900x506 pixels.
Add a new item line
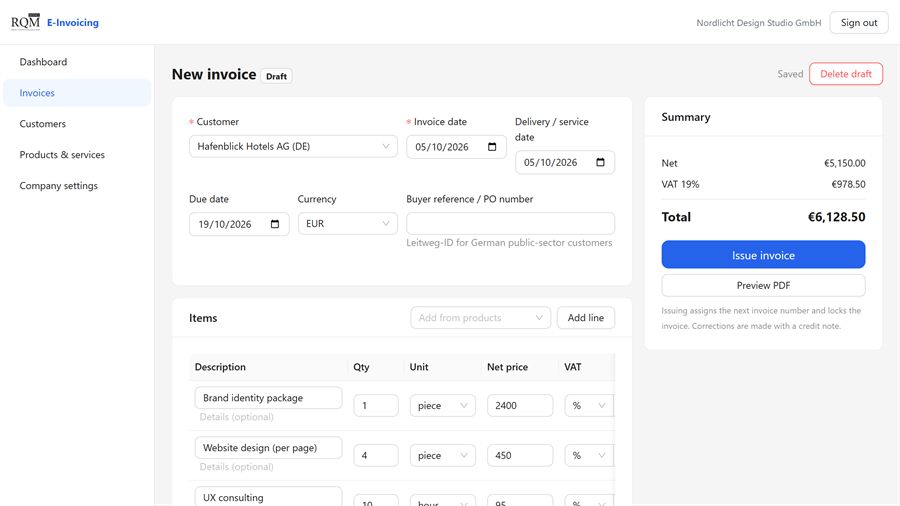coord(585,318)
